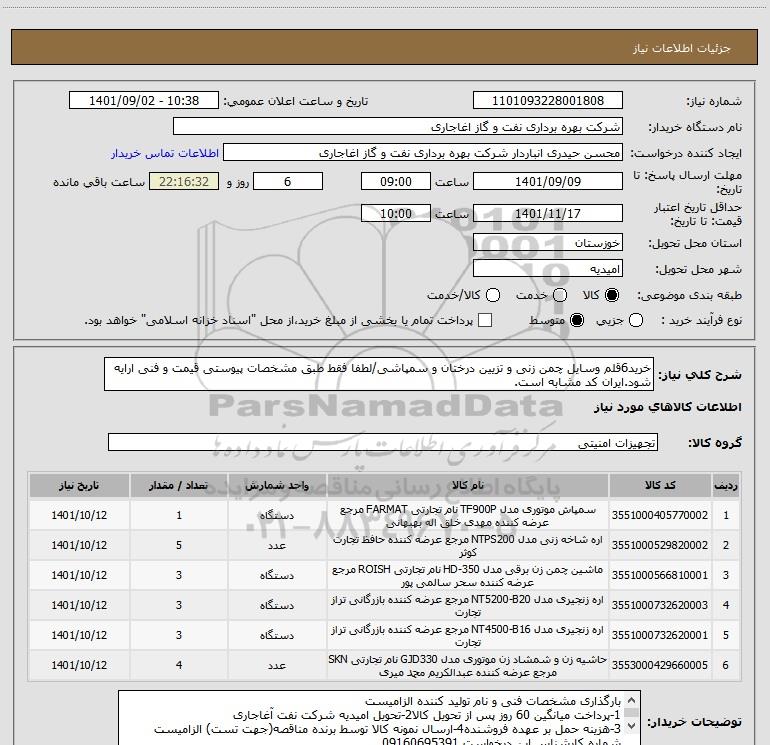
Task: Click quantity 4 in the GJD330 row
Action: (179, 665)
